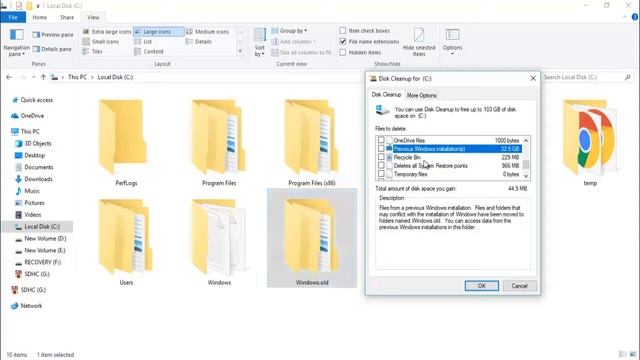The image size is (640, 360).
Task: Open 3D Objects in navigation pane
Action: click(33, 144)
